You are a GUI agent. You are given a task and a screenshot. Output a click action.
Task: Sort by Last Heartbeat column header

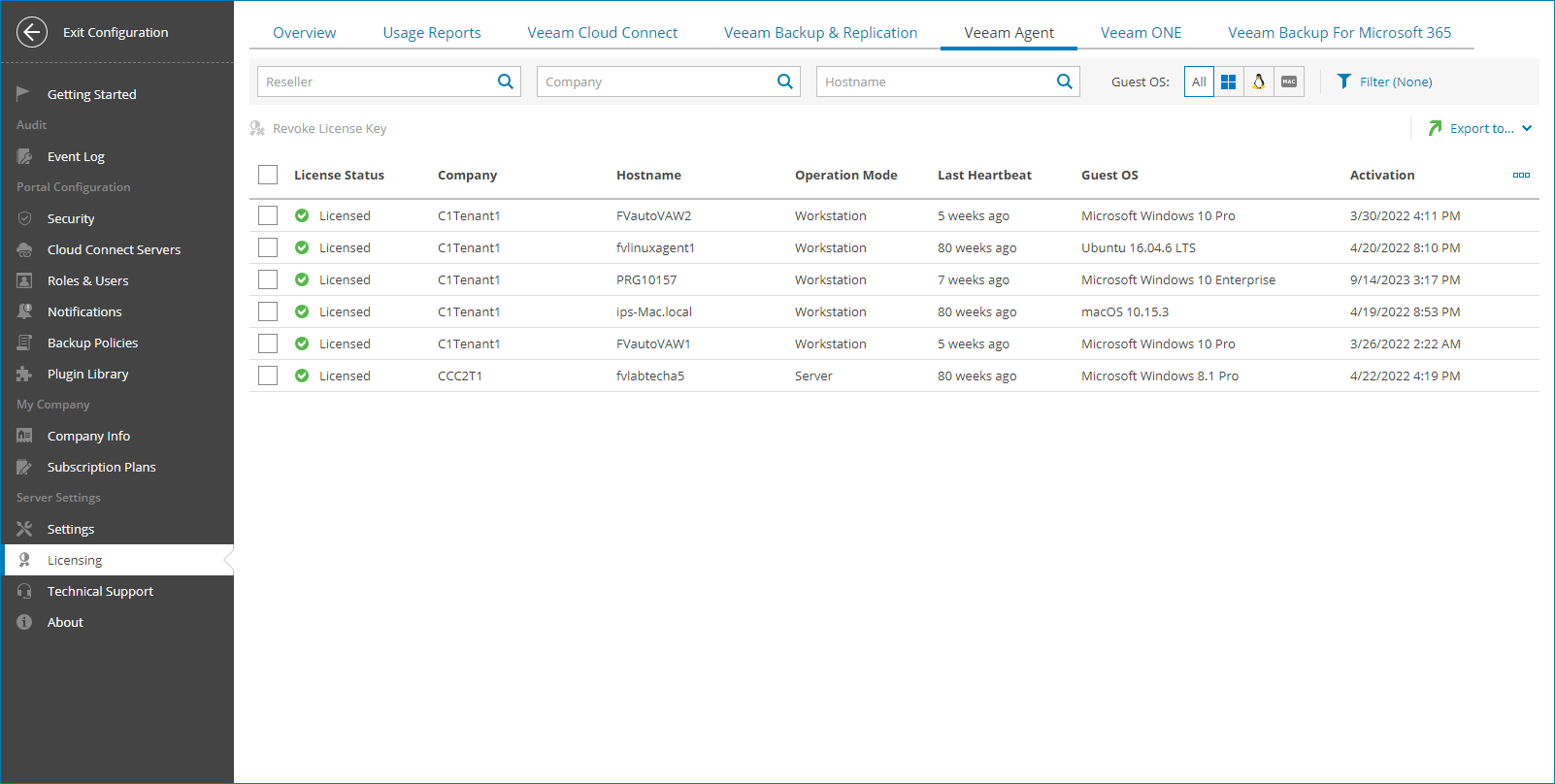(x=984, y=175)
